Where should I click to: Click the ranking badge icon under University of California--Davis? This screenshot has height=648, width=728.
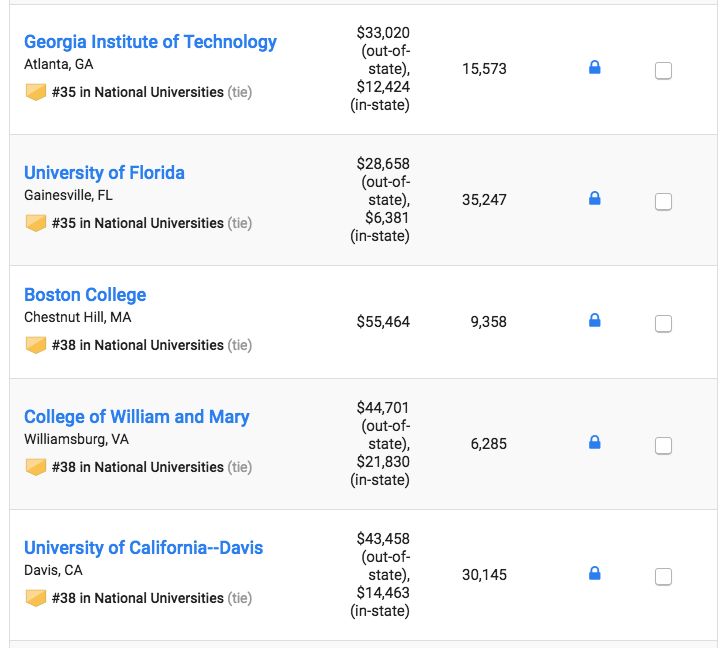[x=36, y=598]
